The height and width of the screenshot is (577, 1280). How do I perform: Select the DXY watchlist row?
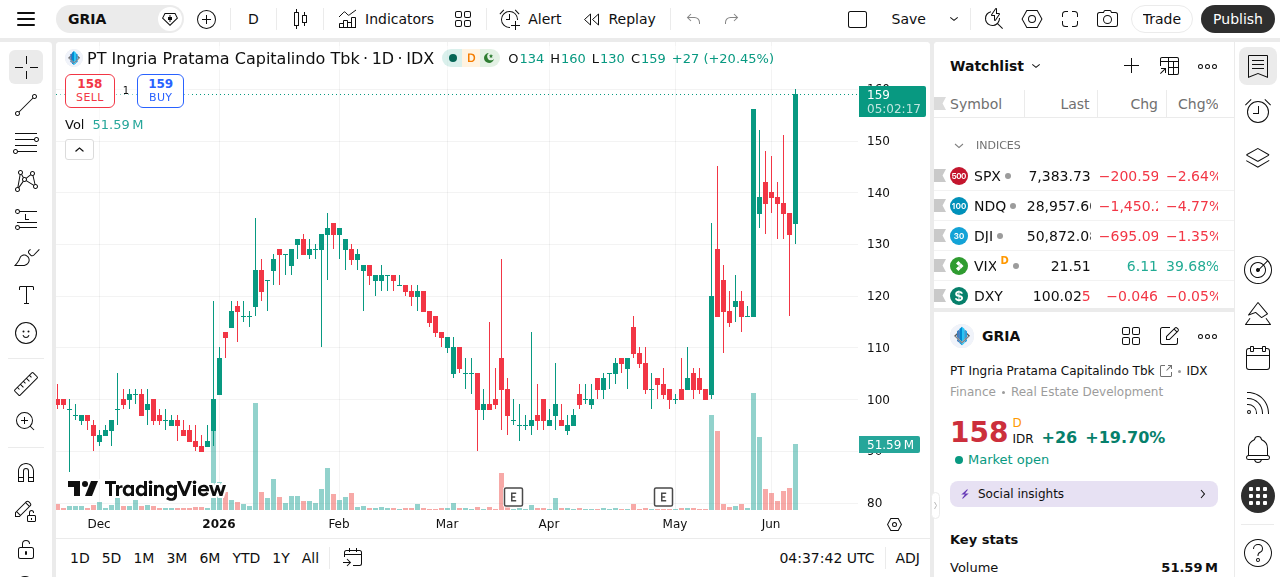coord(1084,296)
